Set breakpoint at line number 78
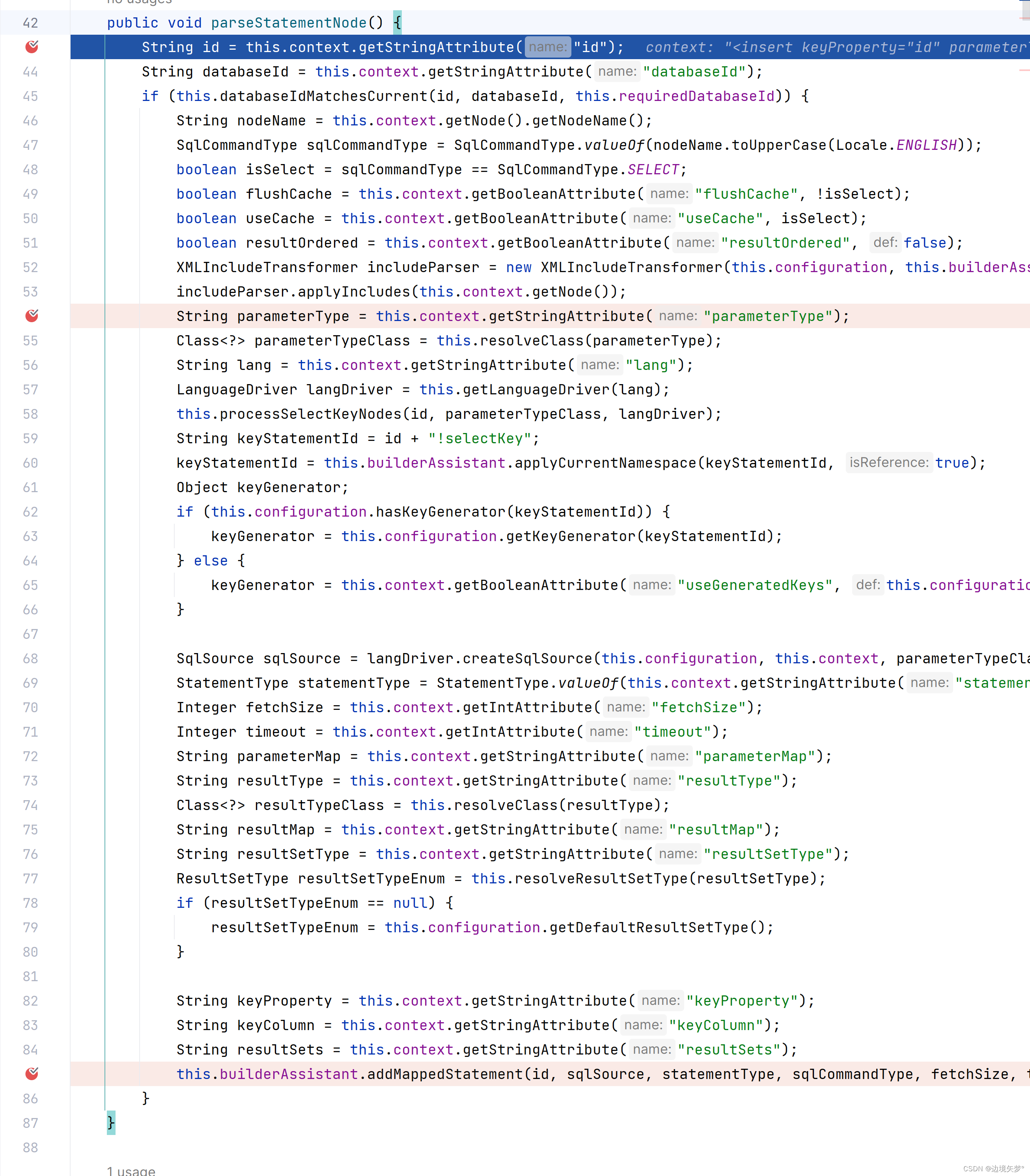This screenshot has height=1176, width=1030. pos(30,903)
